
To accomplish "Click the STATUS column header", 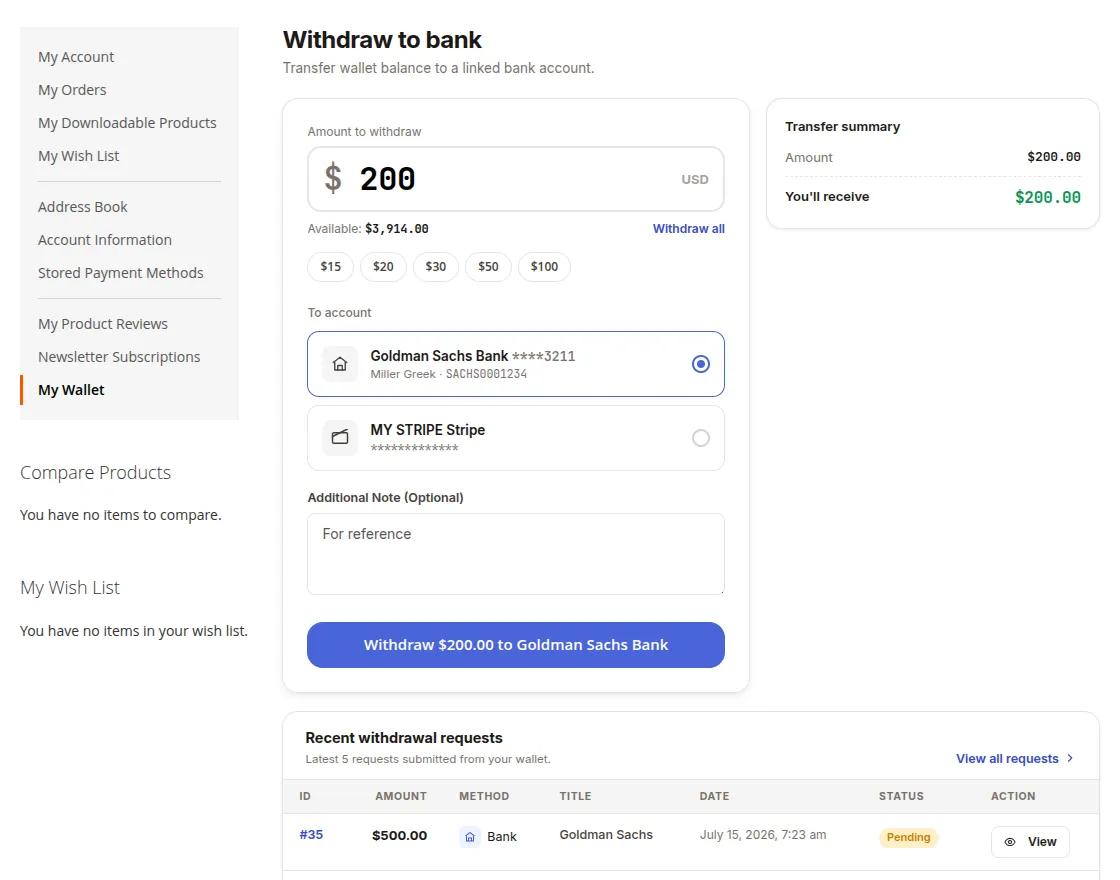I will point(901,796).
